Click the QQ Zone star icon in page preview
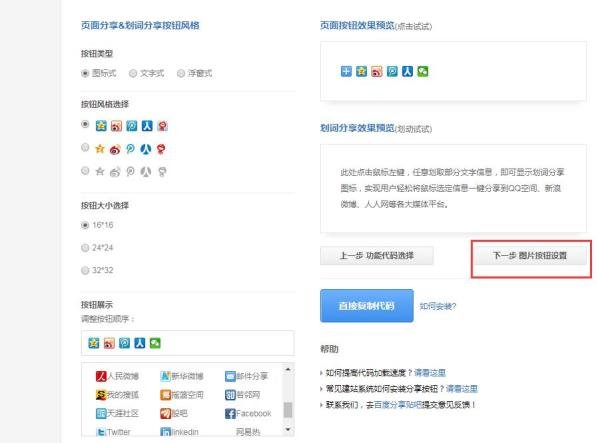 pos(361,71)
